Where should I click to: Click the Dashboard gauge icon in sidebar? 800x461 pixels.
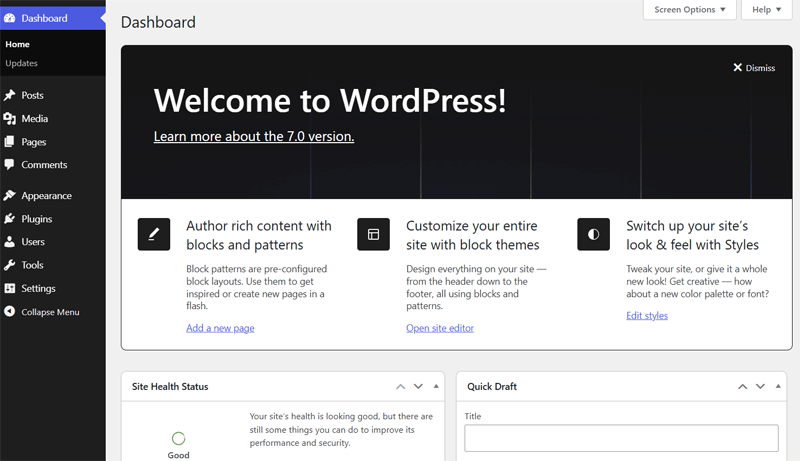pyautogui.click(x=10, y=18)
